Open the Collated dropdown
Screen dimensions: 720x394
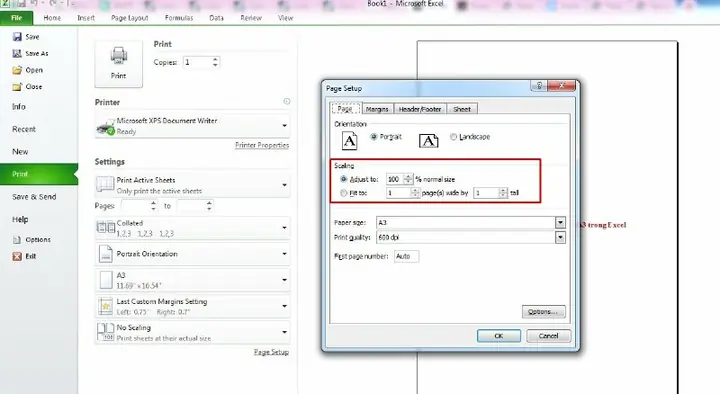tap(284, 227)
